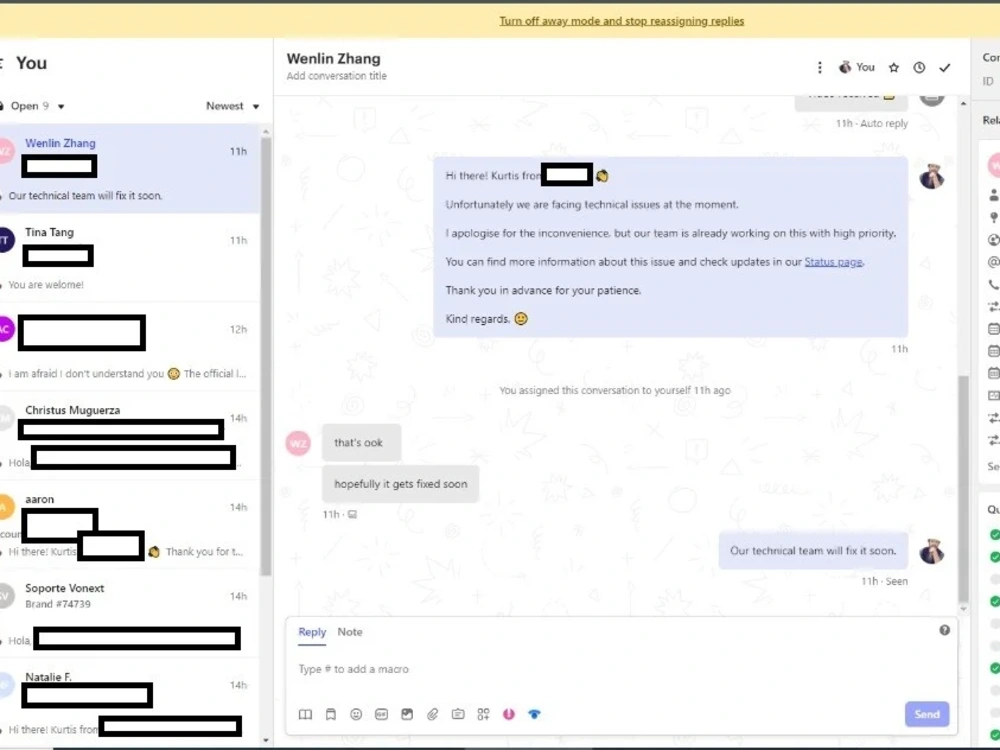Click Kurtis's avatar beside the technical issues message

(x=932, y=176)
